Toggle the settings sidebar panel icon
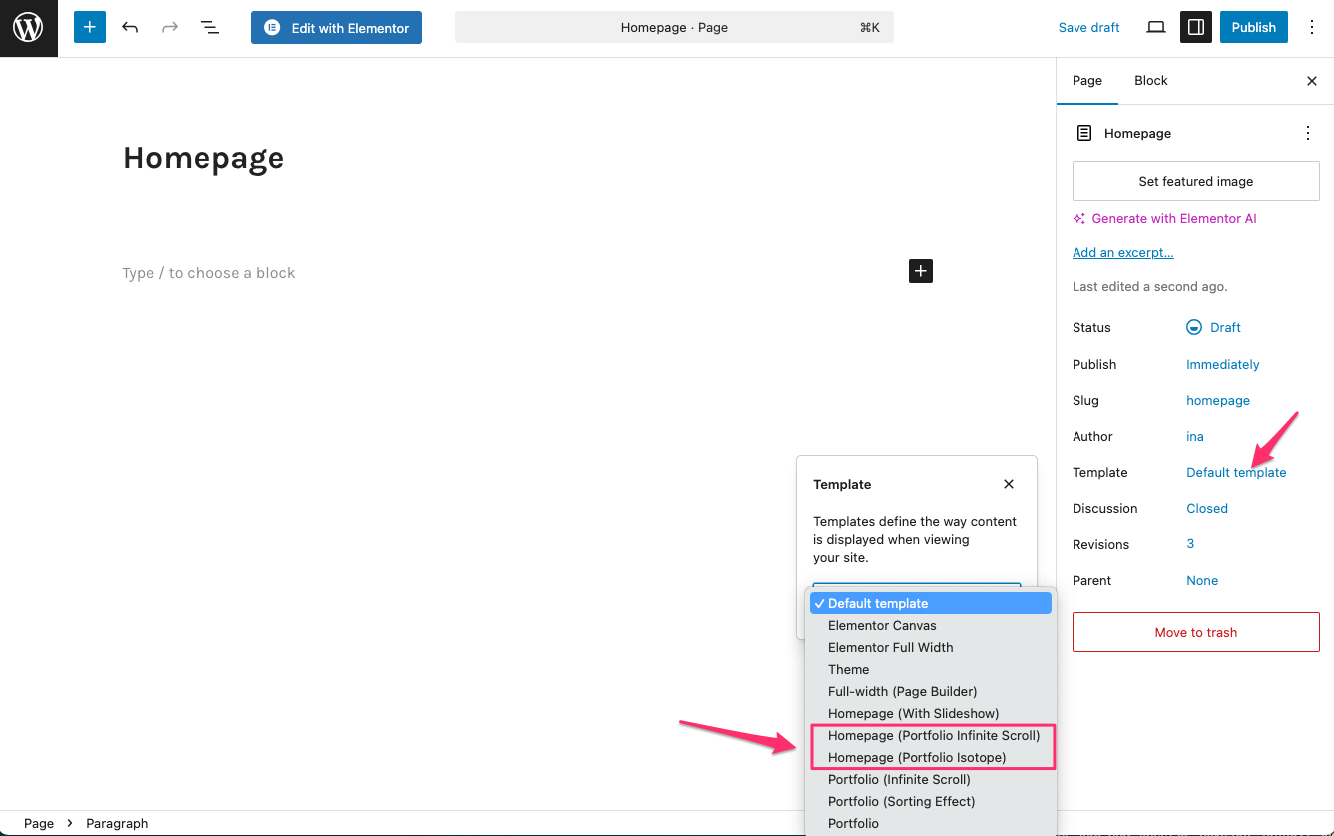The width and height of the screenshot is (1334, 836). [x=1195, y=27]
